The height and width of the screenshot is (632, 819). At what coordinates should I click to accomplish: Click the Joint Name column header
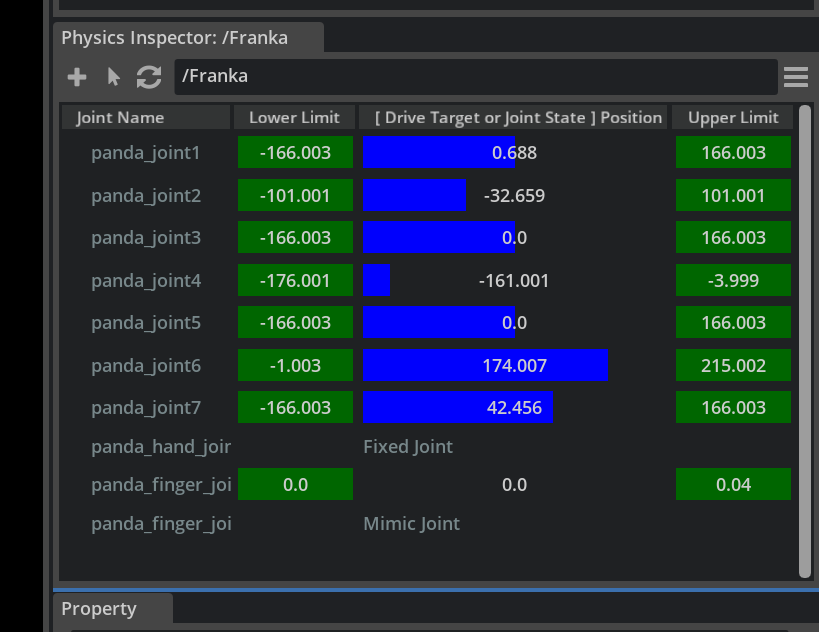click(x=146, y=118)
